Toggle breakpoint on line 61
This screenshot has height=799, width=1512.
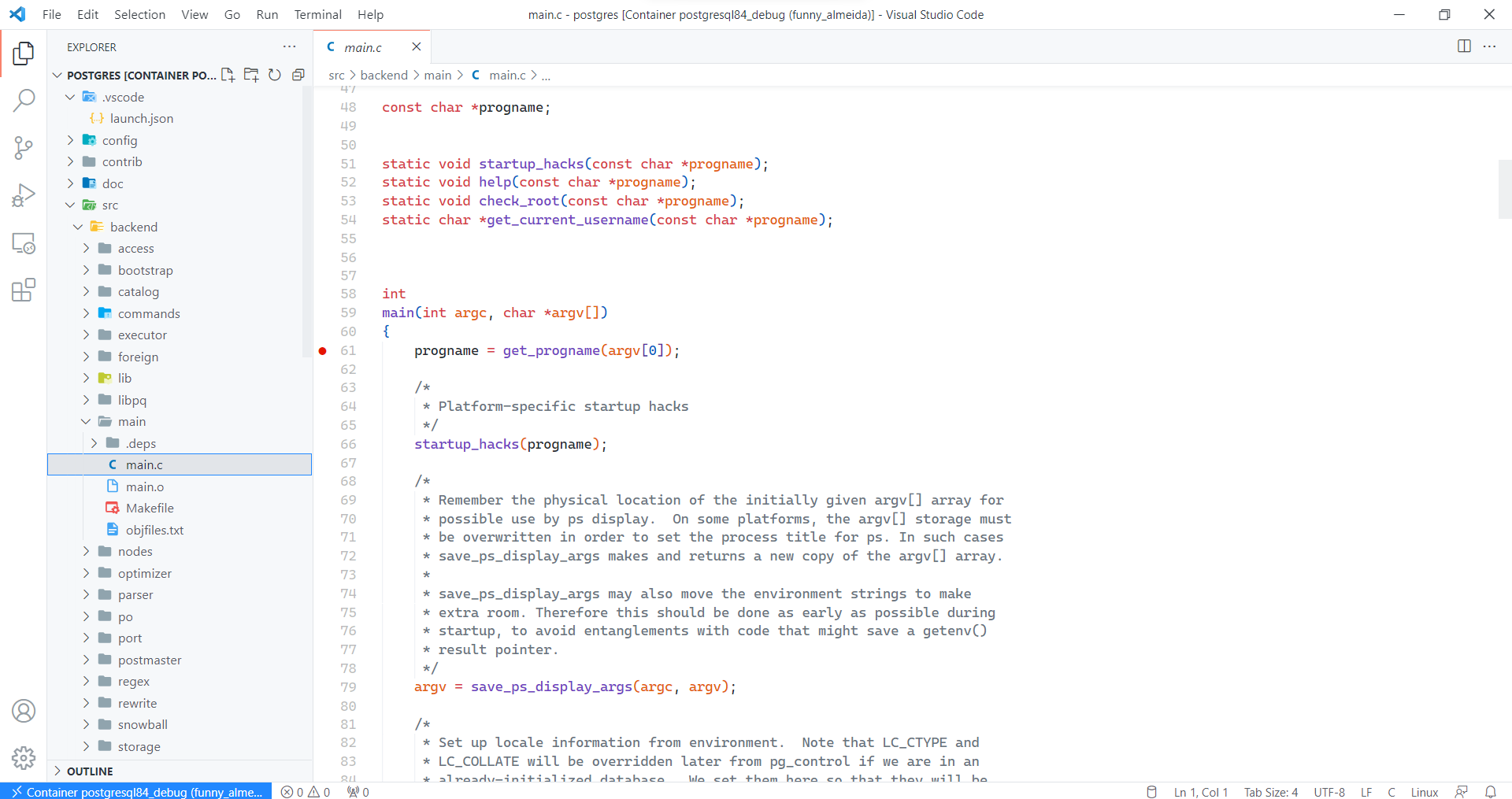click(x=323, y=351)
